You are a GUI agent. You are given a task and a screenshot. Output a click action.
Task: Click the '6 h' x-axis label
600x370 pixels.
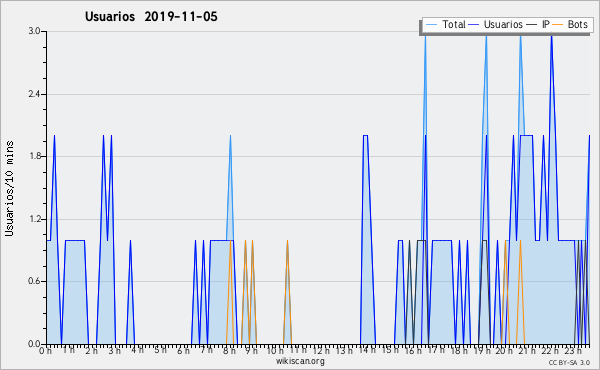point(183,351)
